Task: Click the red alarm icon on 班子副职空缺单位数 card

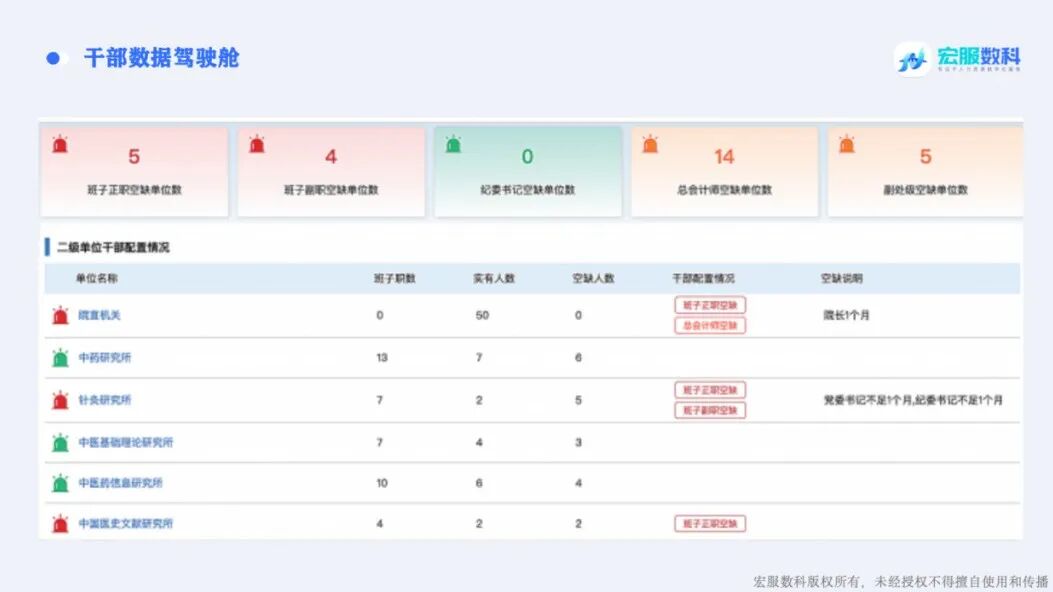Action: pos(258,145)
